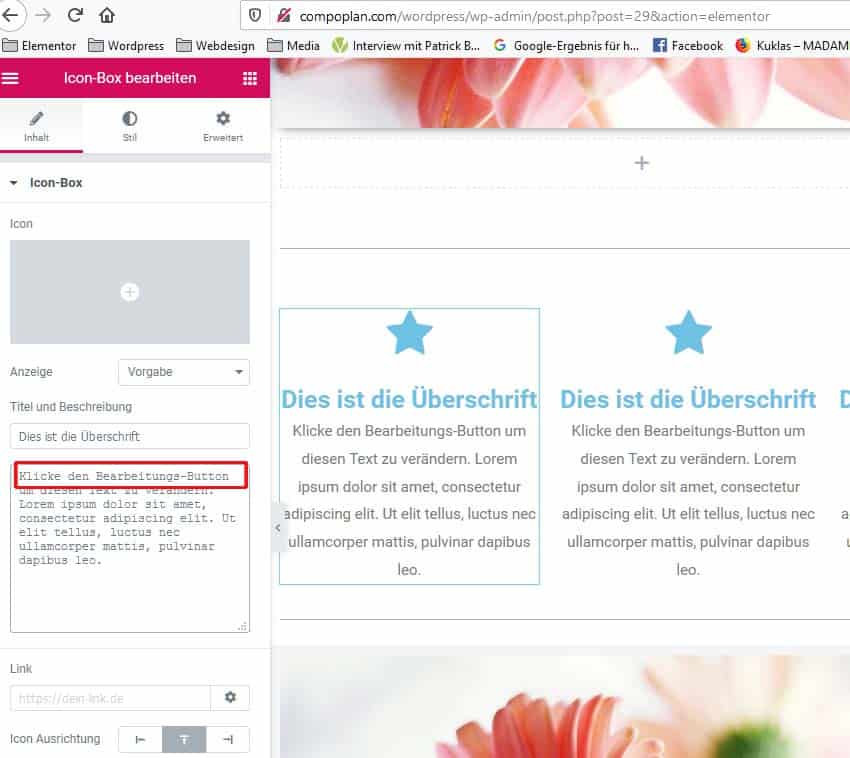The height and width of the screenshot is (758, 850).
Task: Select the star icon of second icon box
Action: coord(688,332)
